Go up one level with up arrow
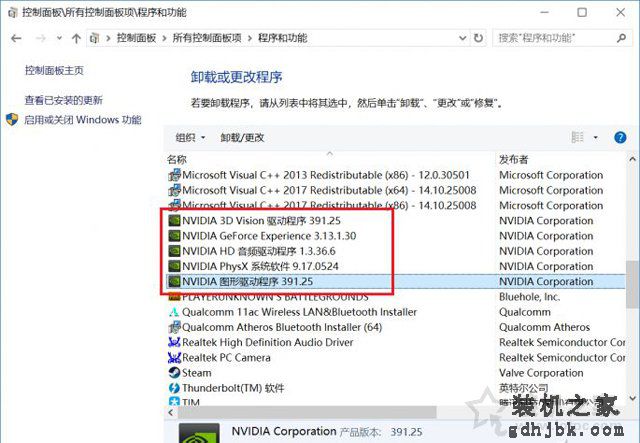The image size is (640, 443). click(x=76, y=38)
